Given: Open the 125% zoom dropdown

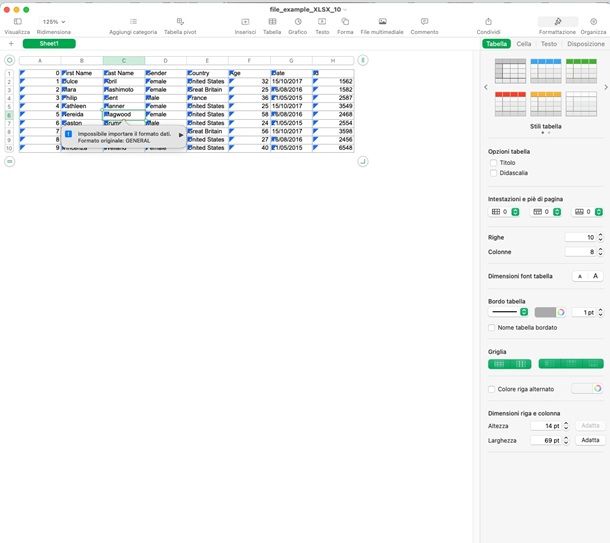Looking at the screenshot, I should pos(54,21).
